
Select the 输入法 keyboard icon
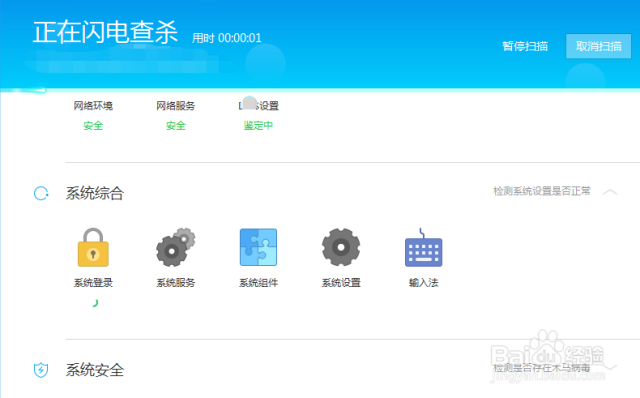pyautogui.click(x=424, y=247)
